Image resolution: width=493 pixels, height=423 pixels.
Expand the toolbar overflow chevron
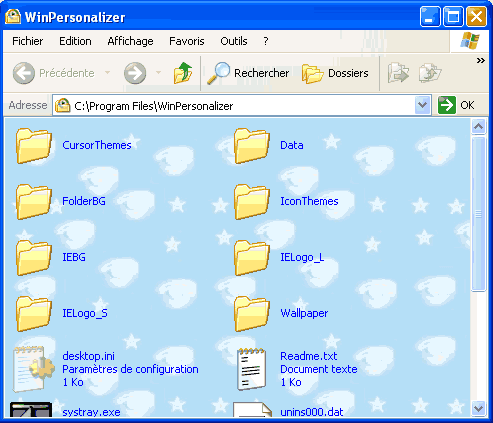[x=480, y=60]
